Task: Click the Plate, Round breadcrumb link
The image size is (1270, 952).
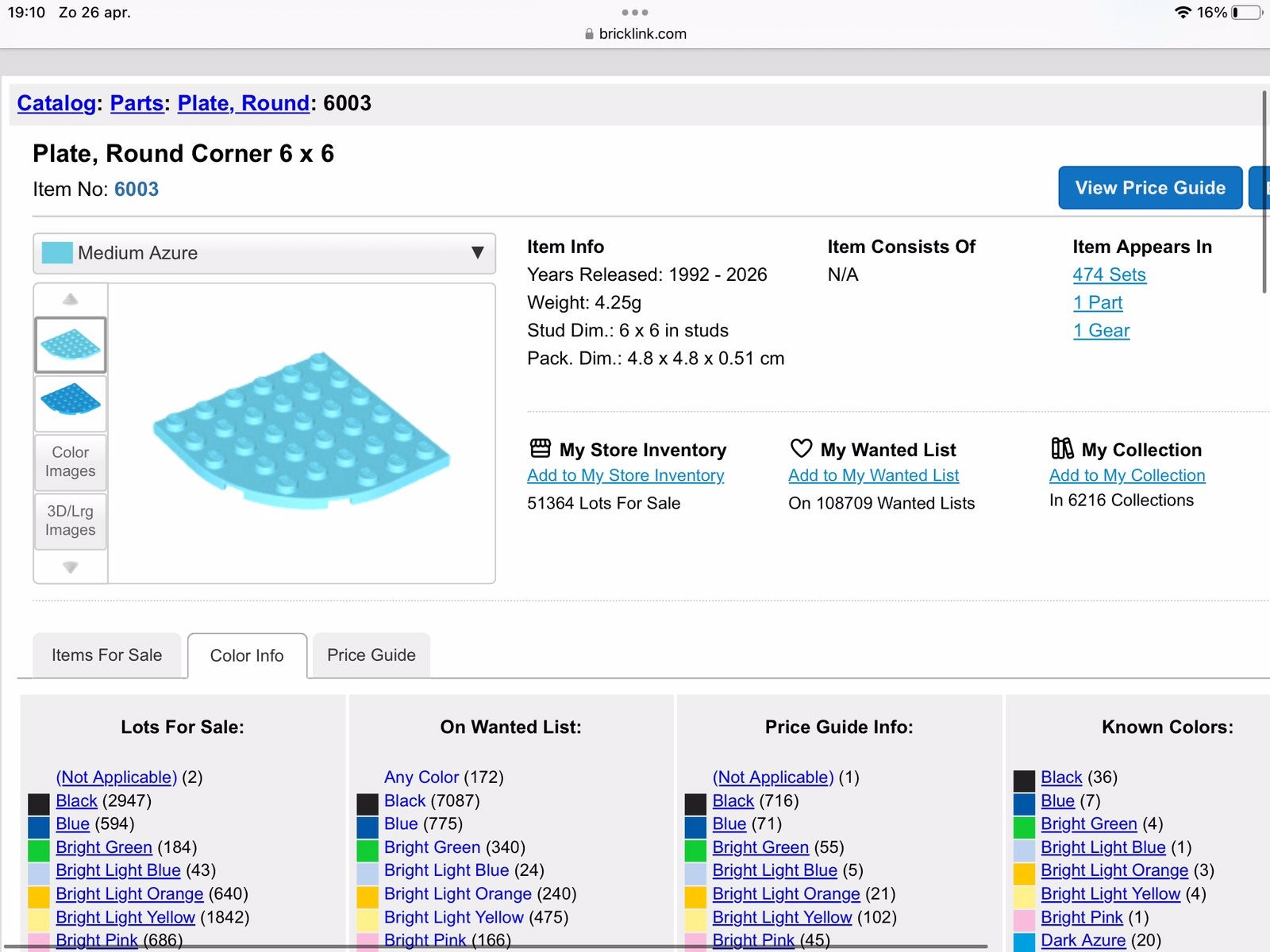Action: 243,103
